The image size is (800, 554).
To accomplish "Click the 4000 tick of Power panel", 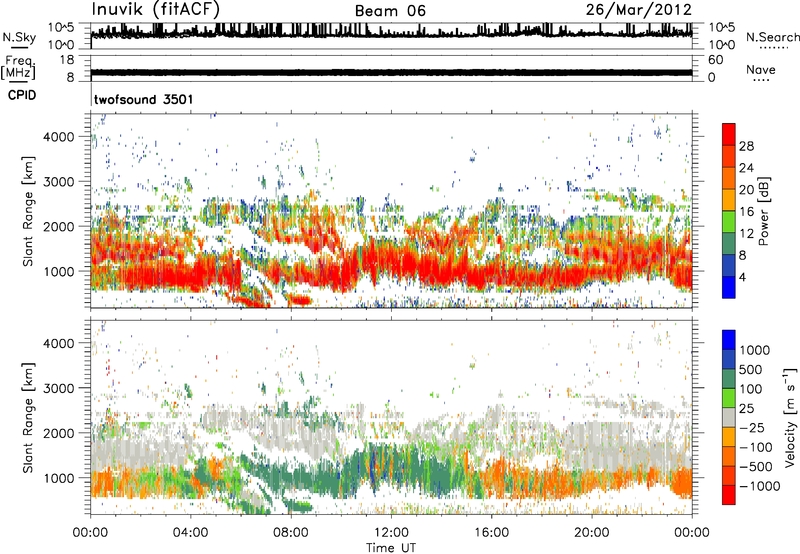I will pyautogui.click(x=58, y=137).
